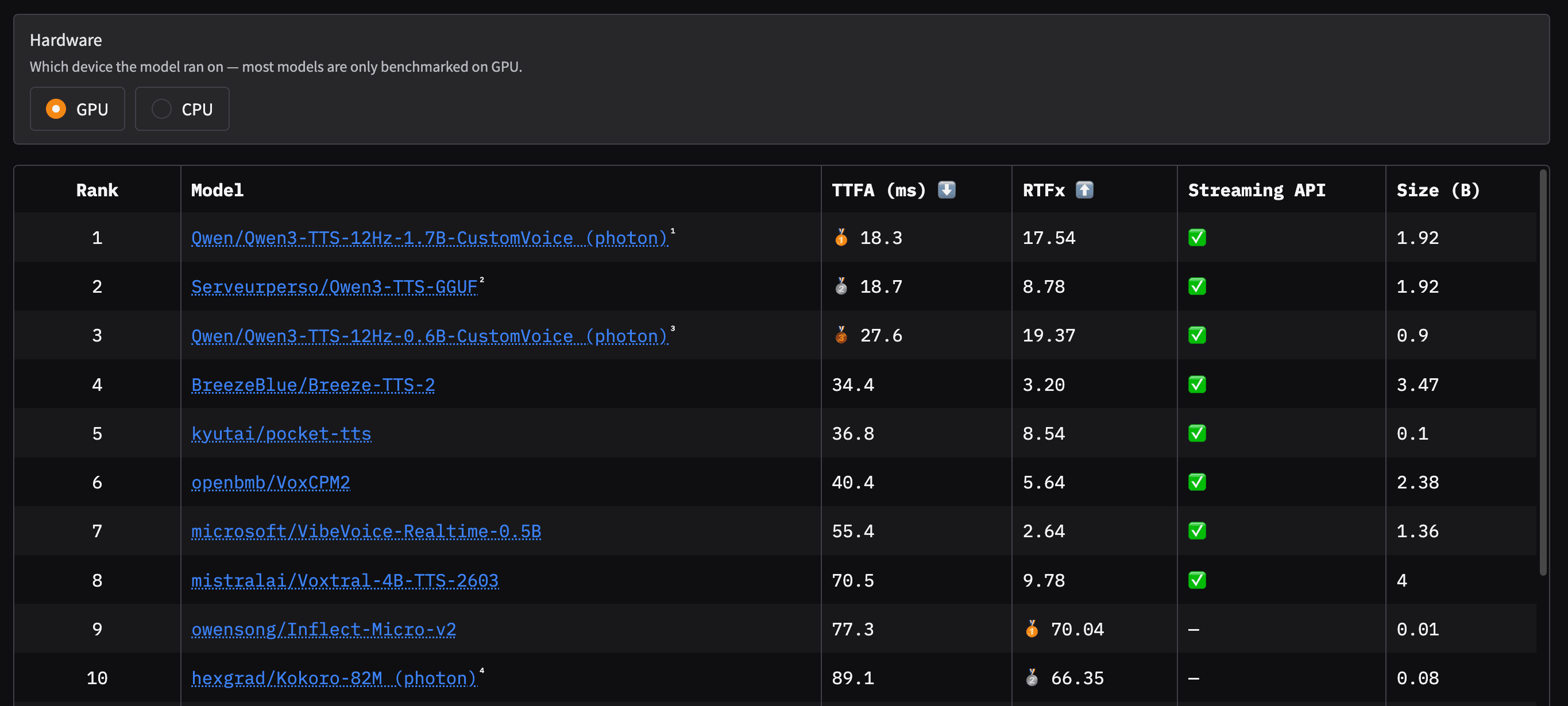Viewport: 1568px width, 706px height.
Task: Click the up-arrow sort icon beside RTFx
Action: click(1085, 190)
